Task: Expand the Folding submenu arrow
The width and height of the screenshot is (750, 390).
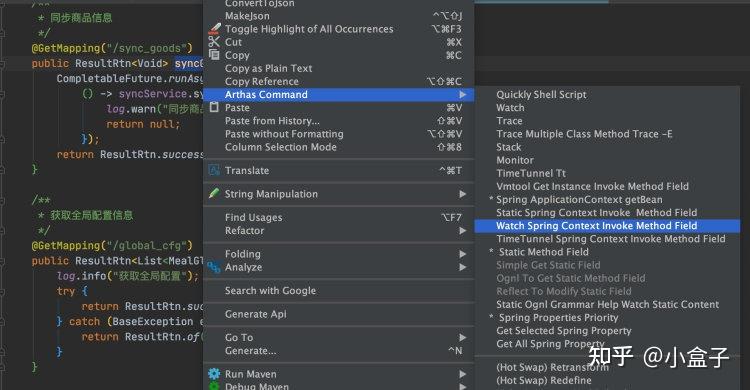Action: [x=463, y=254]
